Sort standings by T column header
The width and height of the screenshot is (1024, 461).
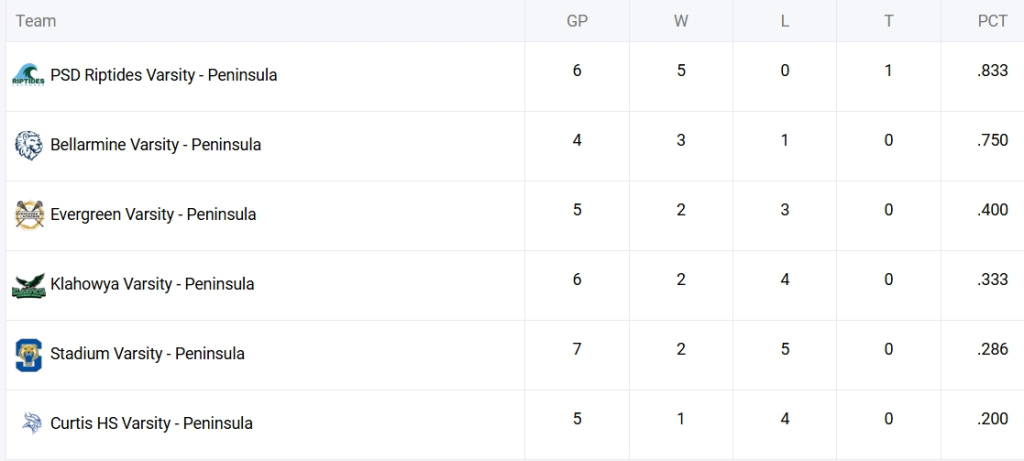click(888, 21)
